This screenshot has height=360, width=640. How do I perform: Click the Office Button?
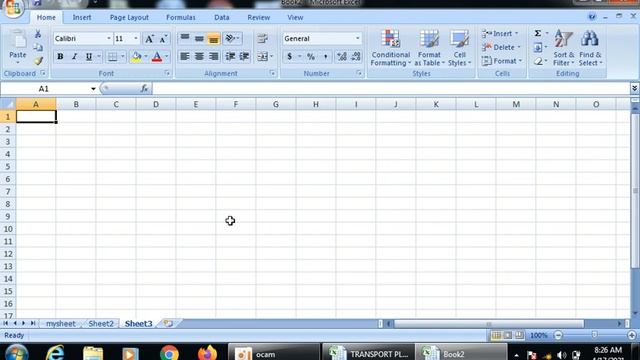tap(13, 8)
